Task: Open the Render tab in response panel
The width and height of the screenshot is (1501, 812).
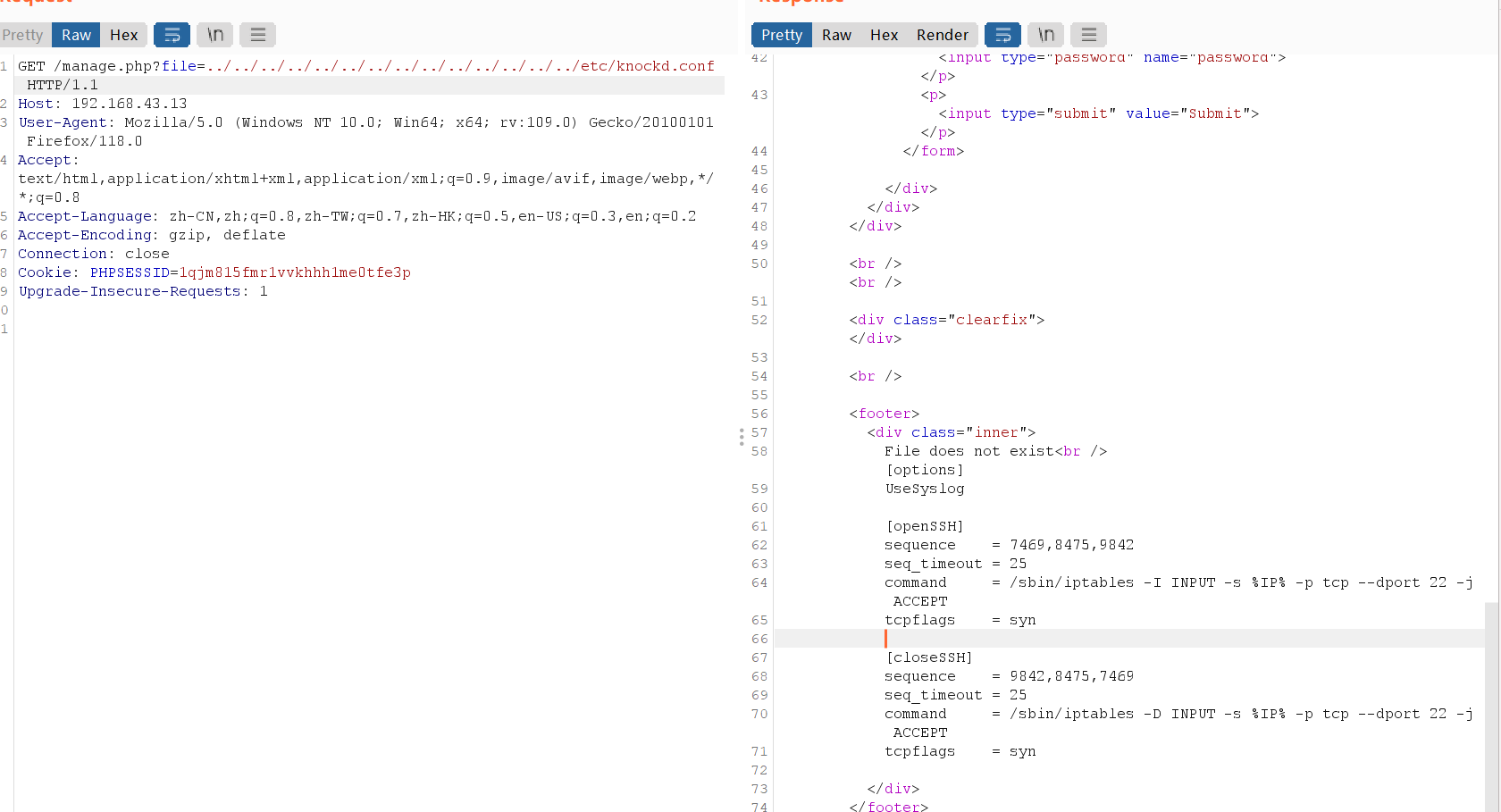Action: point(942,35)
